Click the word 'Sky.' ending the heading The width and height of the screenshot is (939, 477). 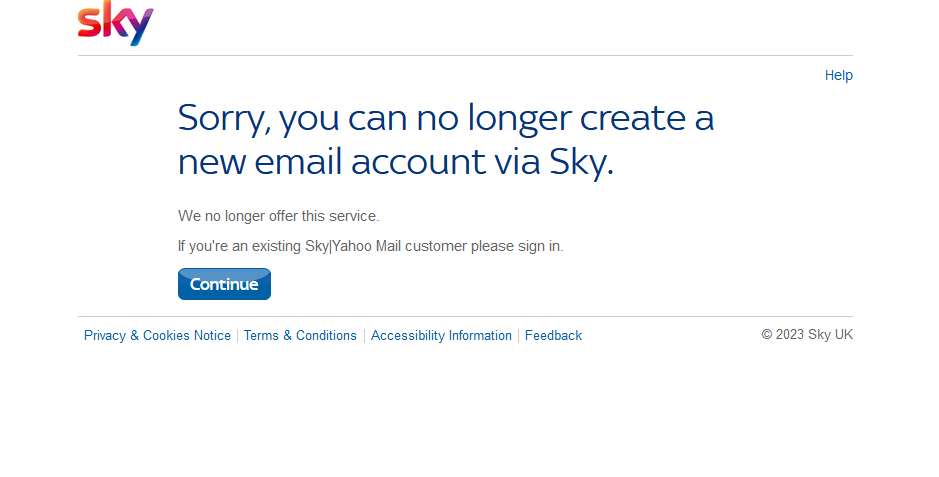(x=582, y=162)
